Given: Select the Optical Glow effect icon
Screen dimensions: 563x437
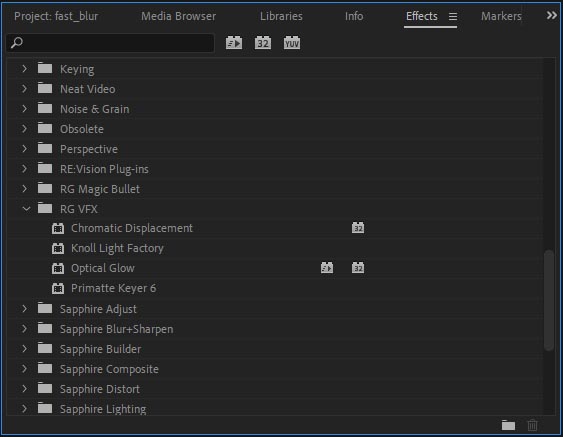Looking at the screenshot, I should 58,268.
